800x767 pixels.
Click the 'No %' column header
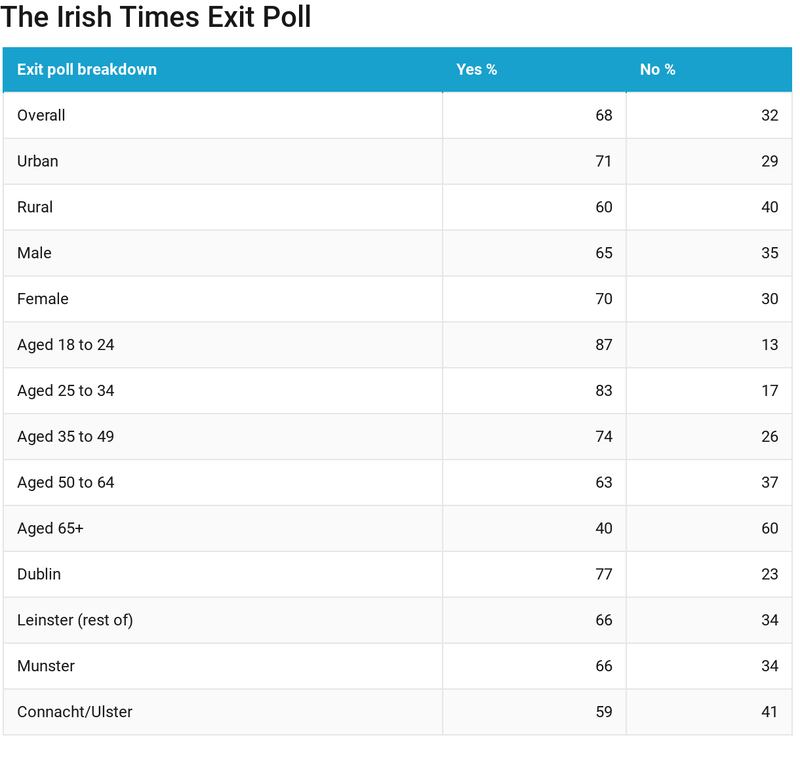click(657, 70)
